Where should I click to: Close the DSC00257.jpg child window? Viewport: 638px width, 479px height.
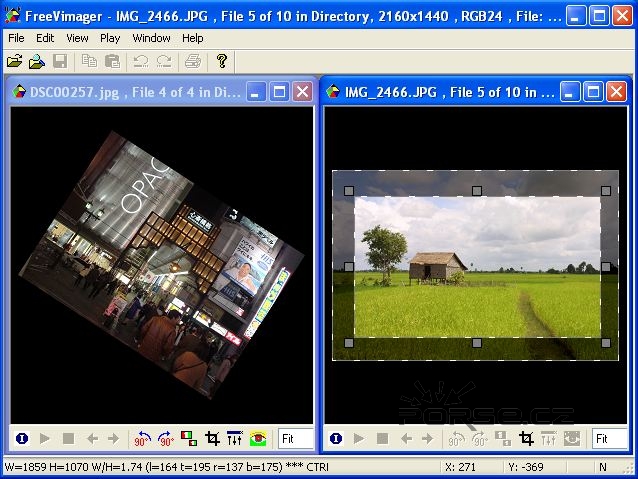click(x=302, y=92)
